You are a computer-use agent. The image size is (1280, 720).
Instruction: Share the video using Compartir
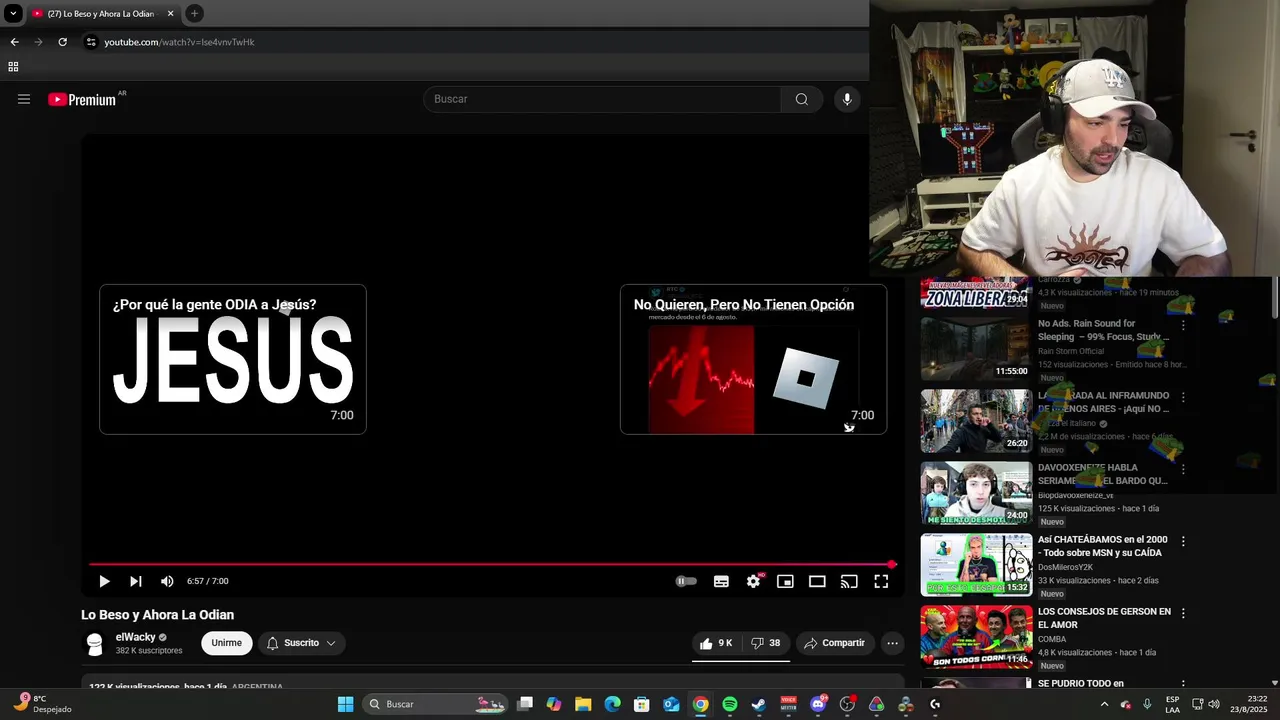coord(834,643)
